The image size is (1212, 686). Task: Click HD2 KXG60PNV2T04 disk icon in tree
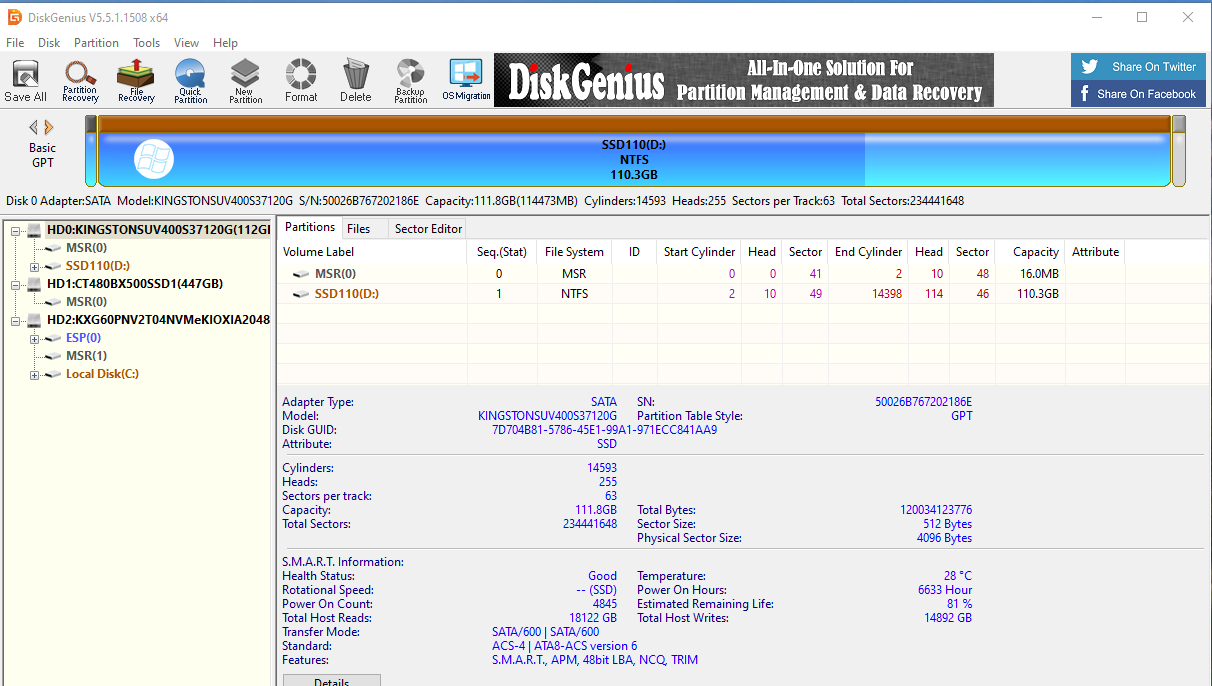[x=35, y=320]
